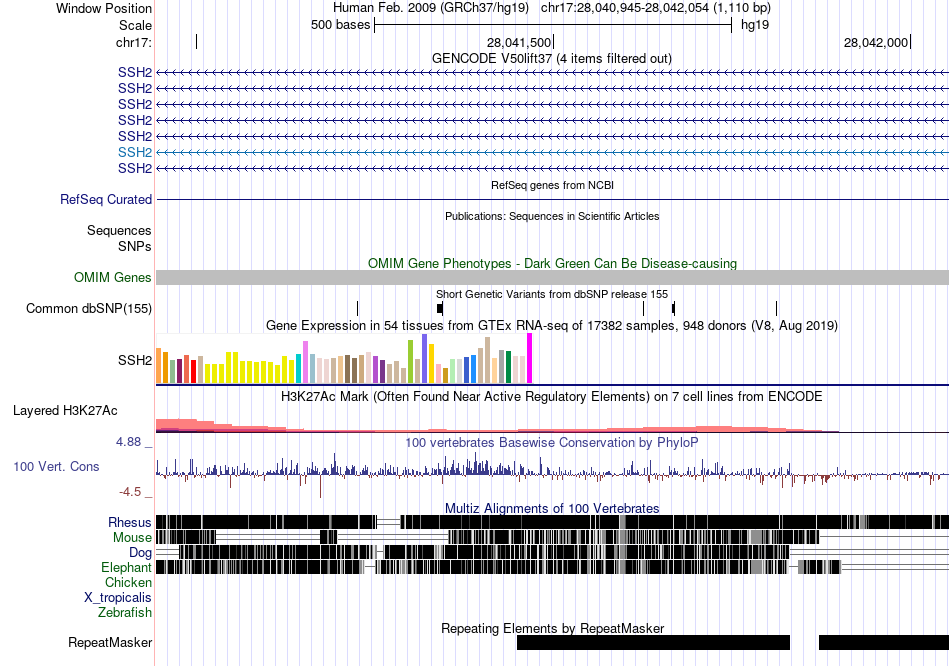Click the SNPs track label
Image resolution: width=950 pixels, height=666 pixels.
coord(135,247)
